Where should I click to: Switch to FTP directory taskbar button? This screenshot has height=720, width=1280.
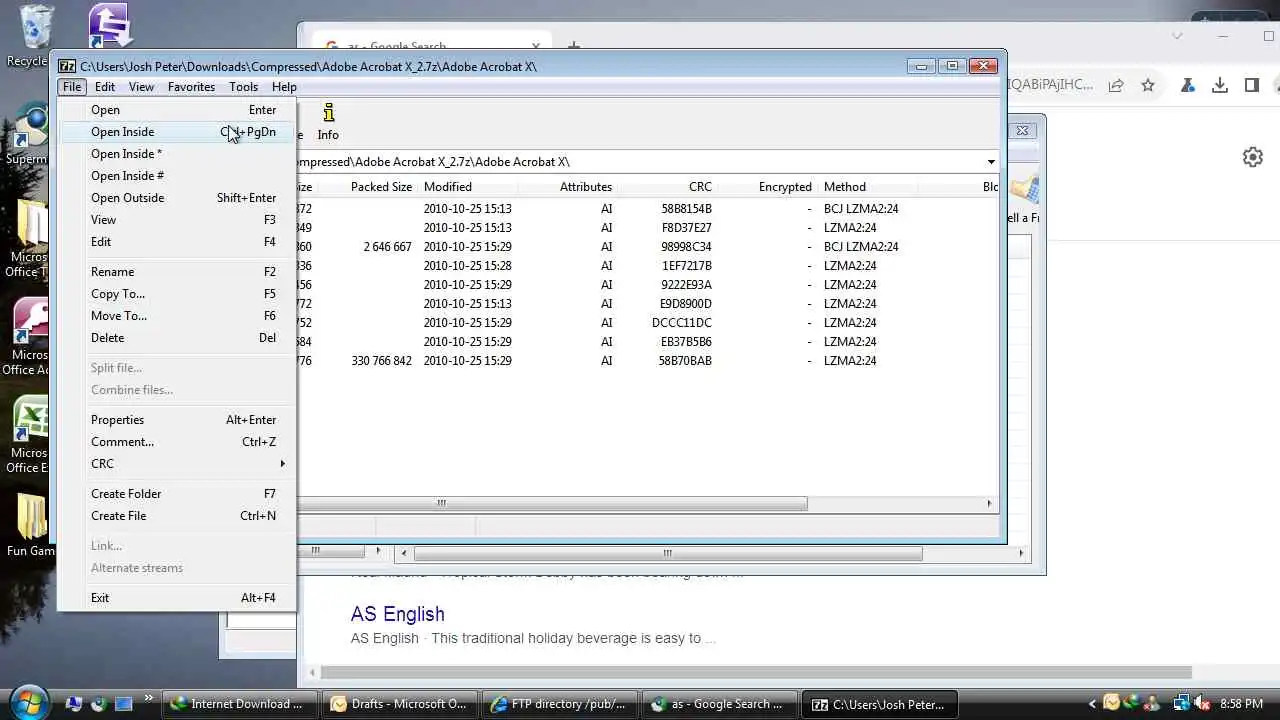click(x=560, y=704)
